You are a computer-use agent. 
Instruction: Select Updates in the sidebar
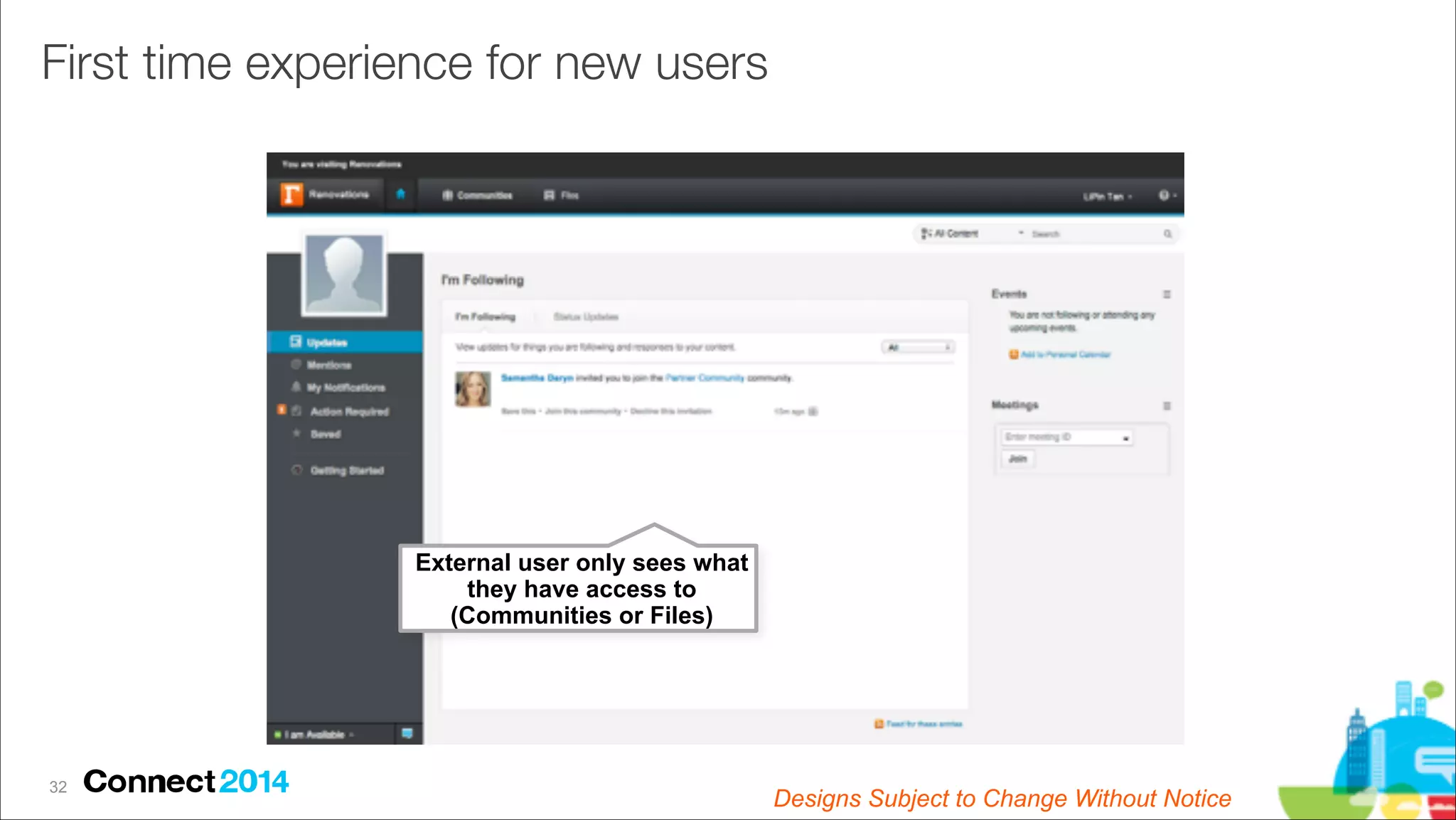click(x=345, y=342)
